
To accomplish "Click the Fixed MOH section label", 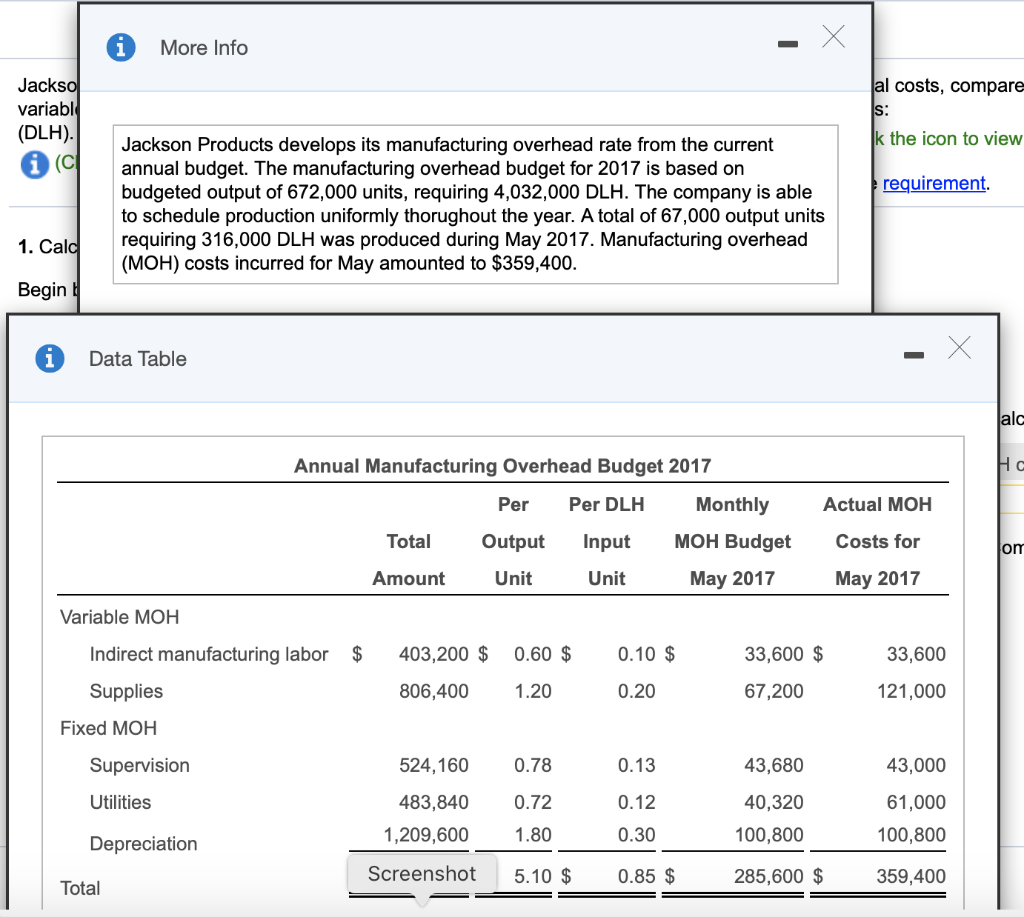I will [107, 728].
